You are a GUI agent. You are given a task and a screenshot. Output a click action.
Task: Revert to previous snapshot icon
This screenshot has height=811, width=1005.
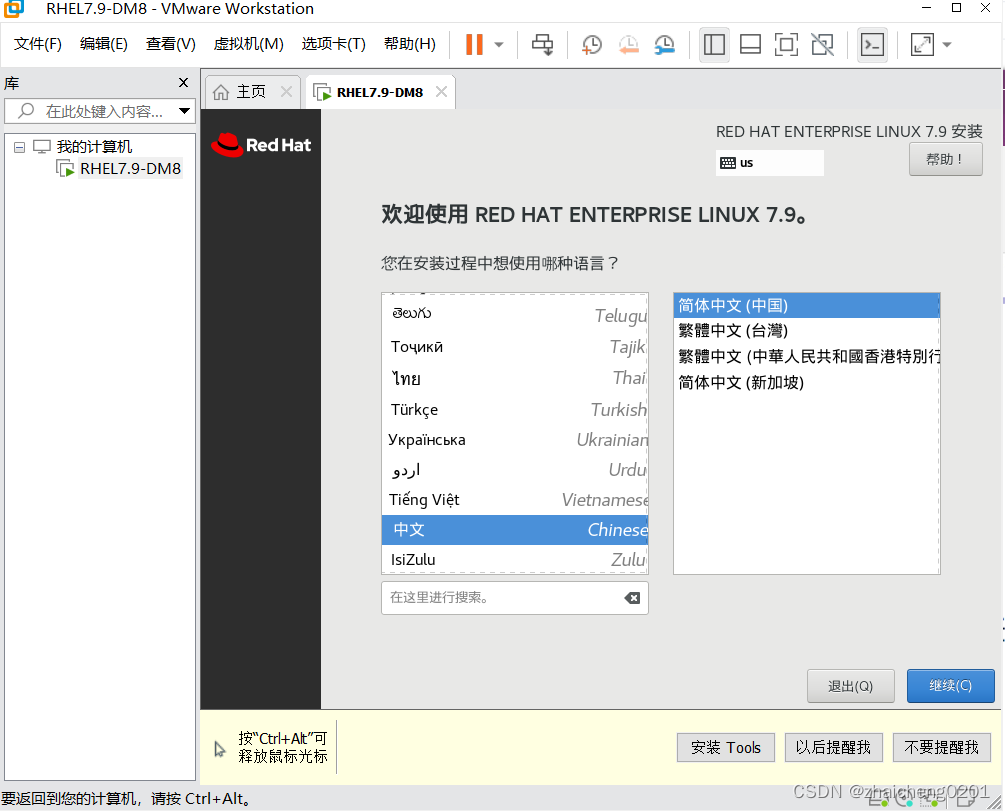coord(628,44)
